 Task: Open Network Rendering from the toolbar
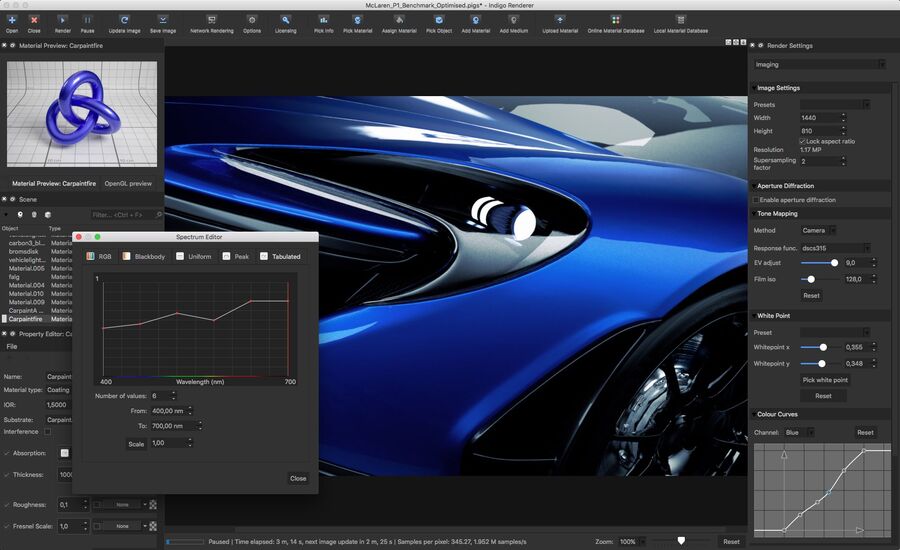point(211,20)
